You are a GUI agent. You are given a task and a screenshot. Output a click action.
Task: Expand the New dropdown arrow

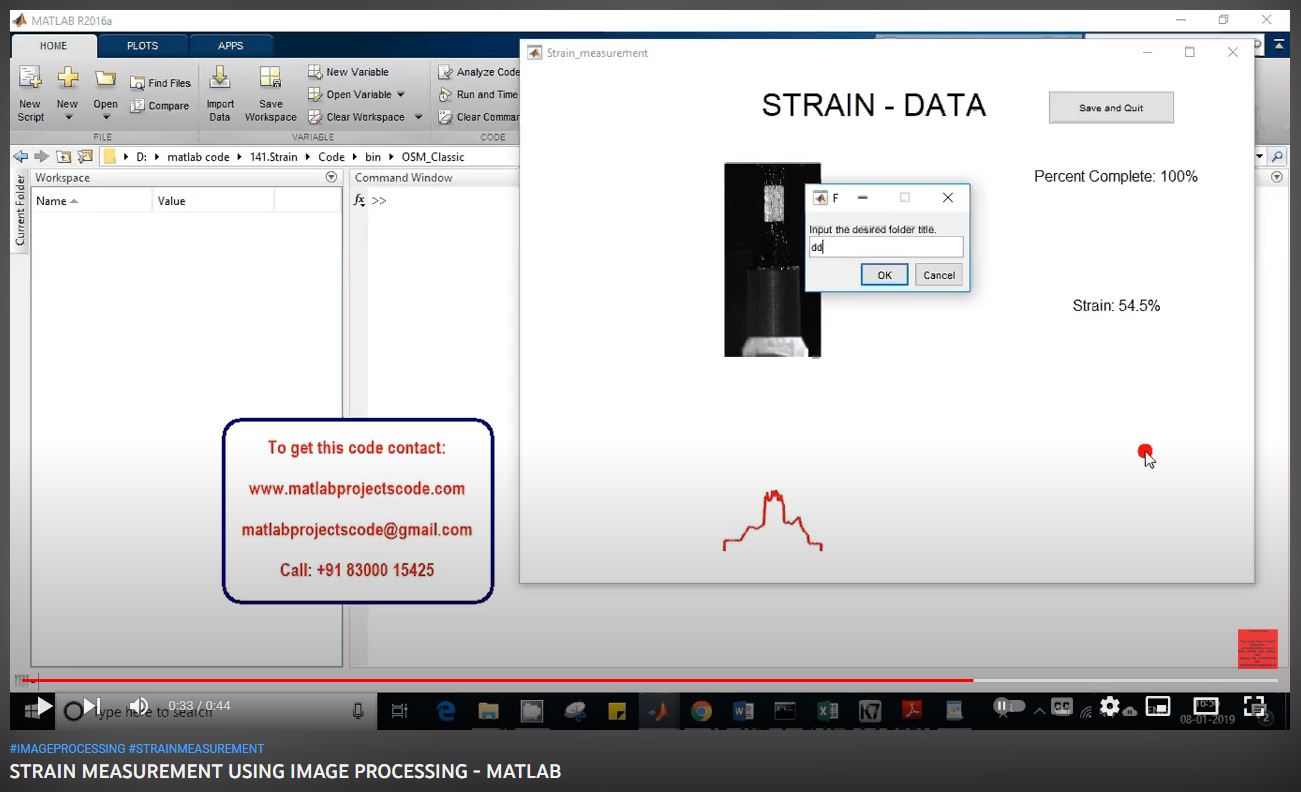pyautogui.click(x=68, y=118)
